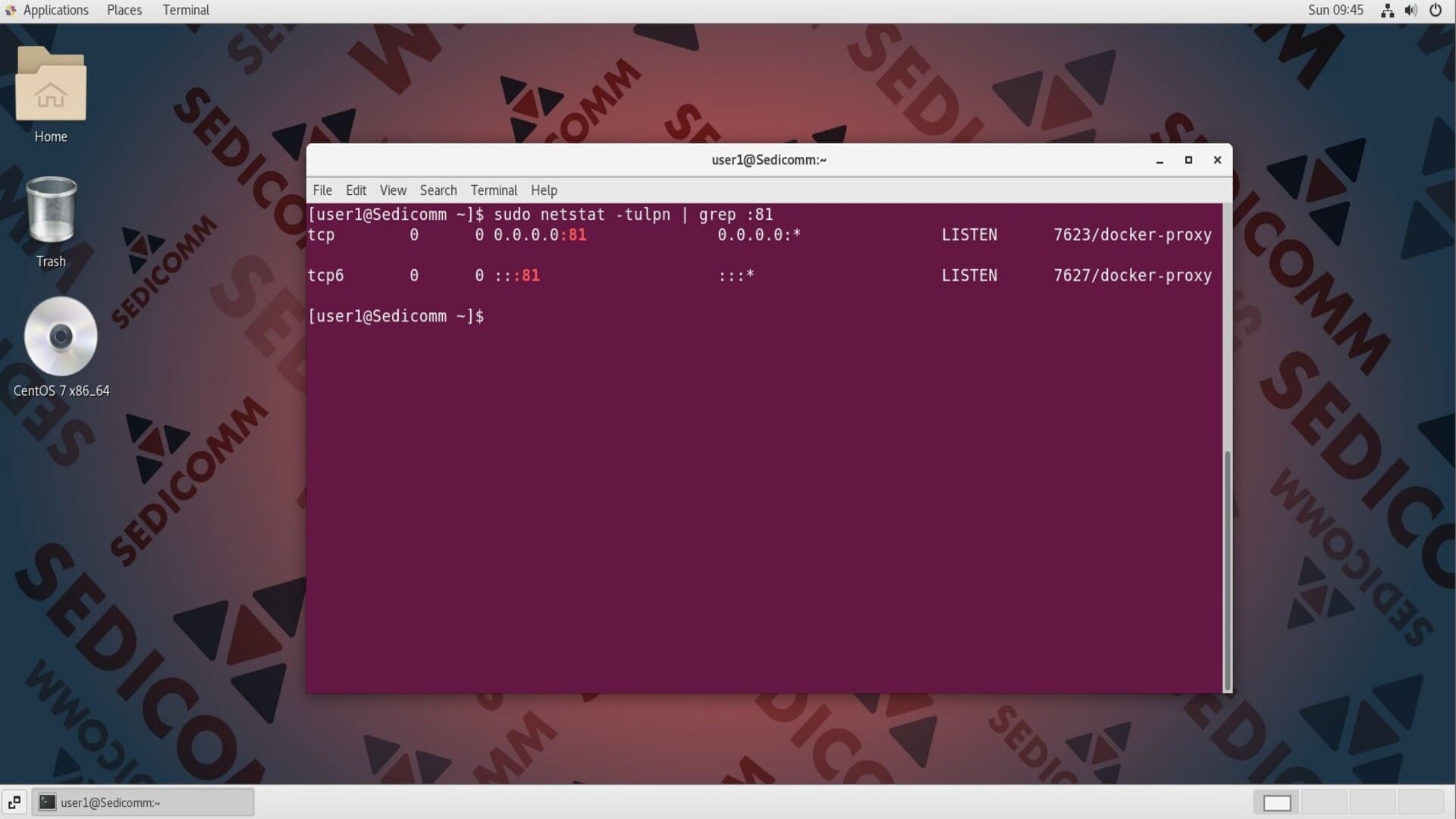
Task: Activate the user1@Sedicomm:~ taskbar button
Action: coord(144,802)
